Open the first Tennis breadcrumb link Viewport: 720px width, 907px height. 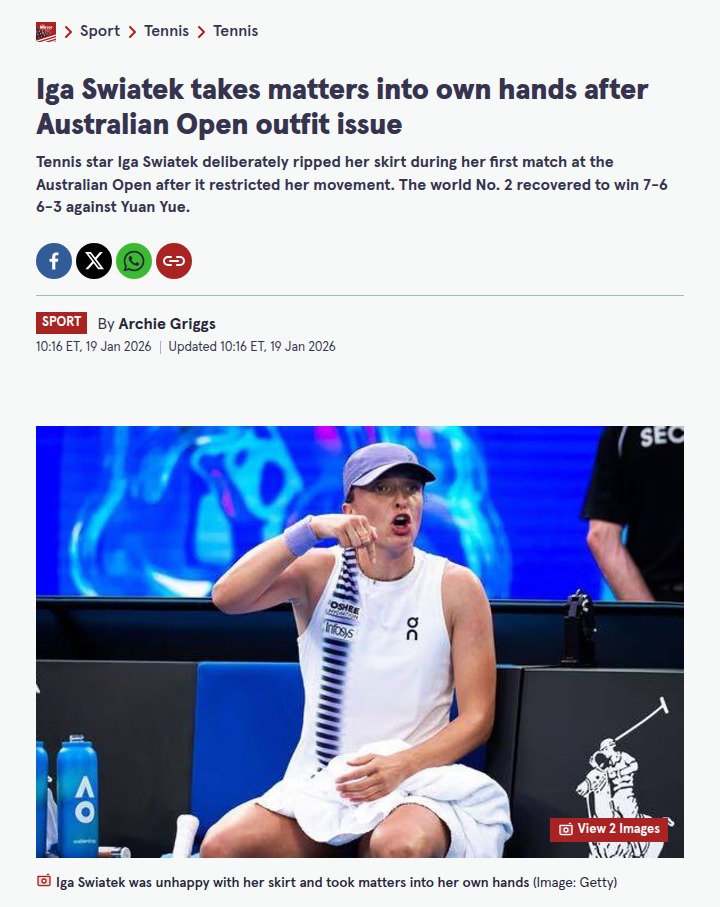click(166, 31)
